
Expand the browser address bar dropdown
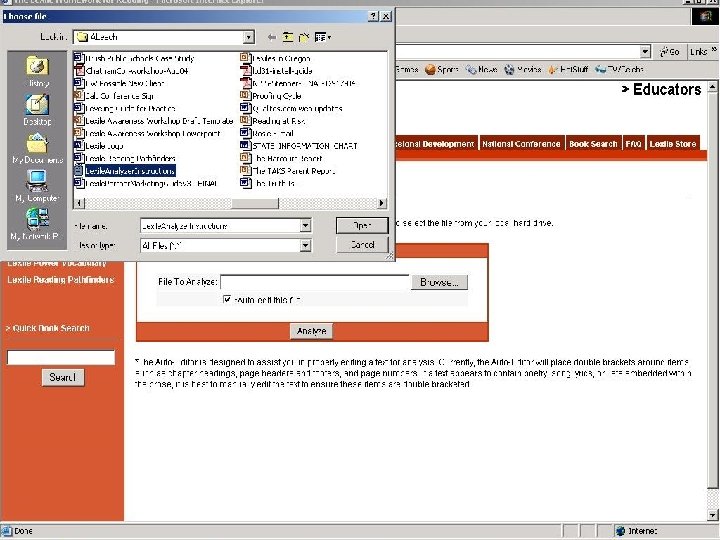(x=645, y=52)
